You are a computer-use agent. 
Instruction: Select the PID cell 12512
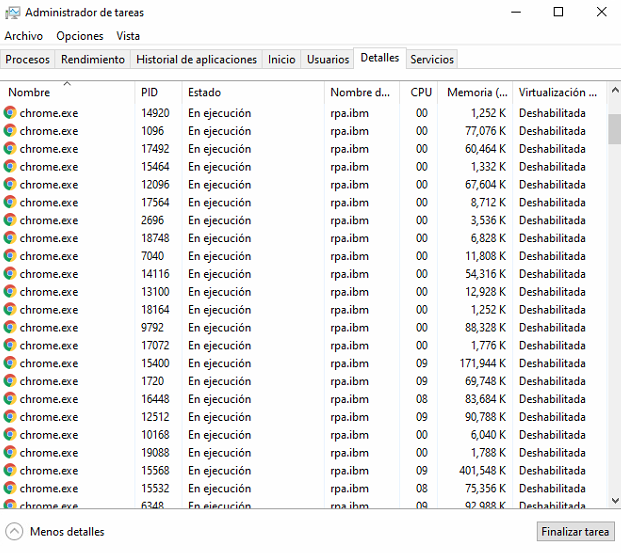[x=155, y=417]
